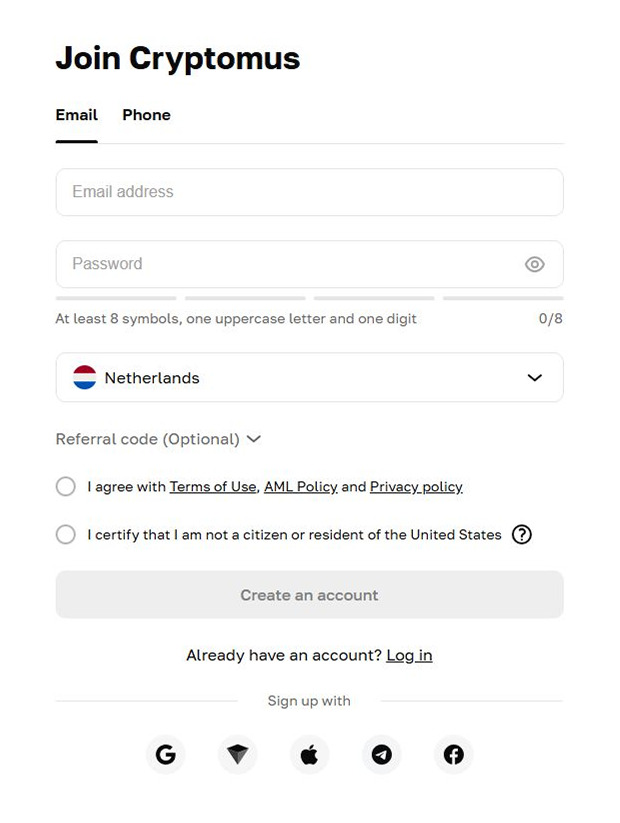Sign up with Google
Image resolution: width=620 pixels, height=823 pixels.
[x=165, y=754]
